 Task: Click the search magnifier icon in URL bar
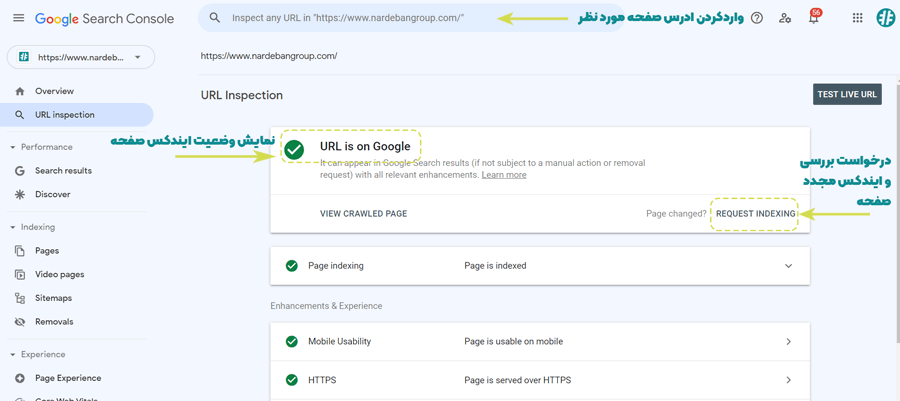click(x=215, y=18)
